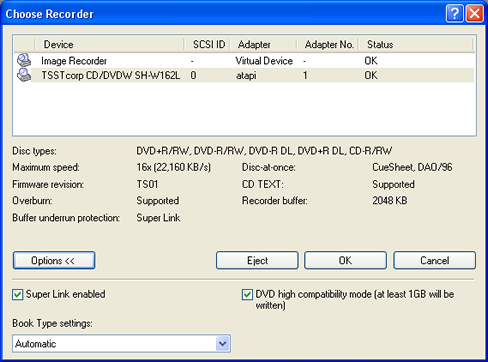Image resolution: width=488 pixels, height=362 pixels.
Task: Click the Adapter No. column header
Action: pos(328,44)
